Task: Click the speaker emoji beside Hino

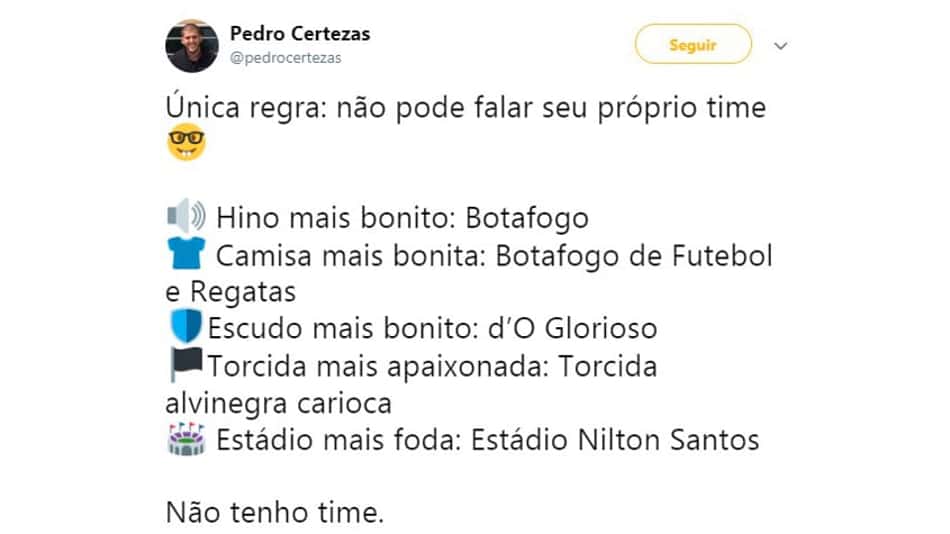Action: [x=186, y=216]
